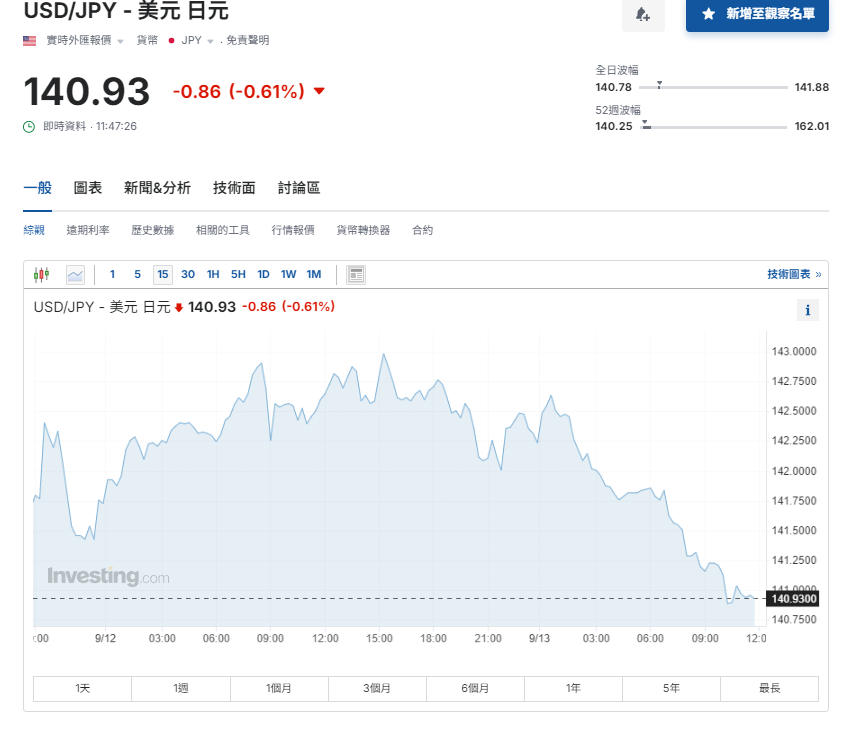The image size is (842, 739).
Task: Select the 遠期利率 sub-tab
Action: coord(88,230)
